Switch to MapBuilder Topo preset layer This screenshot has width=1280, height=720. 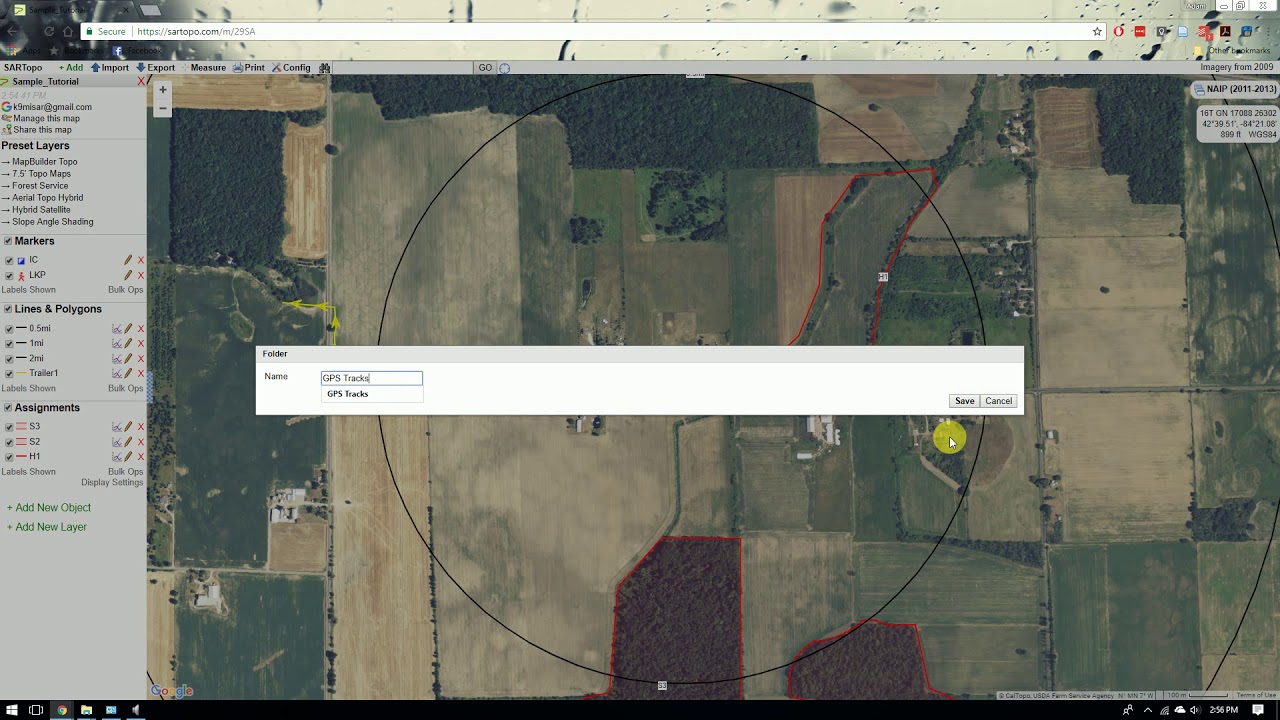(44, 162)
